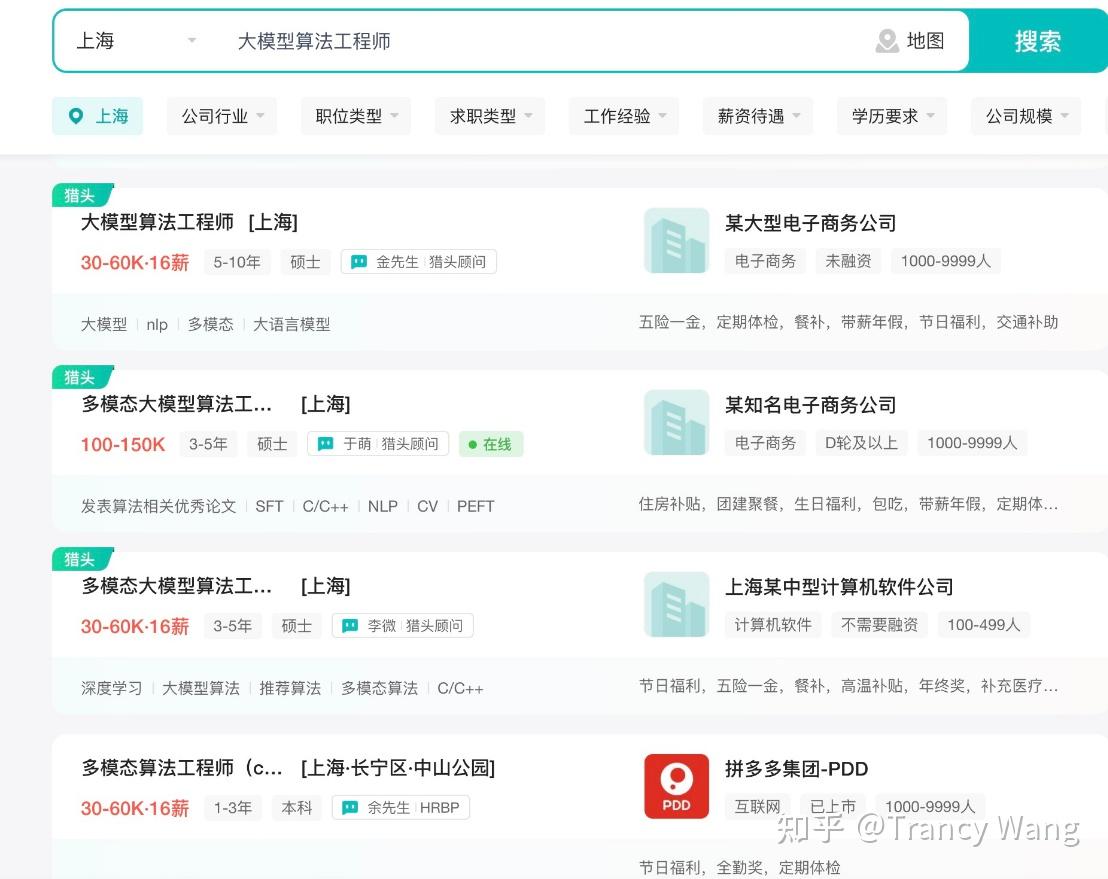
Task: Click the 大语言模型 skill tag
Action: [x=291, y=324]
